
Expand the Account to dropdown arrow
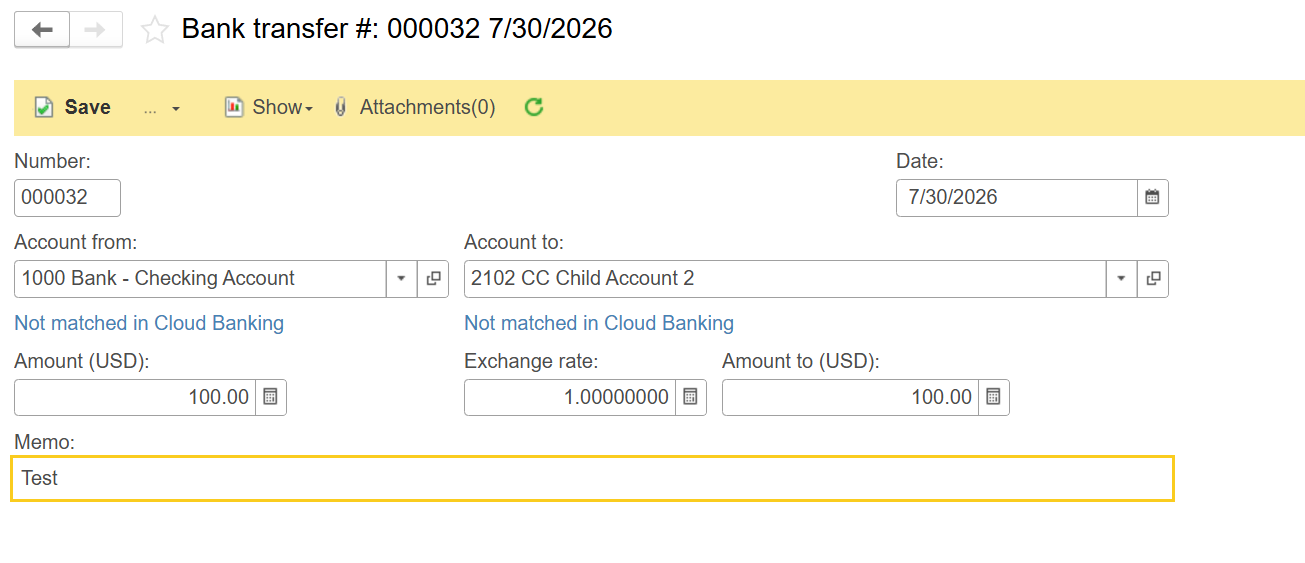[x=1121, y=279]
